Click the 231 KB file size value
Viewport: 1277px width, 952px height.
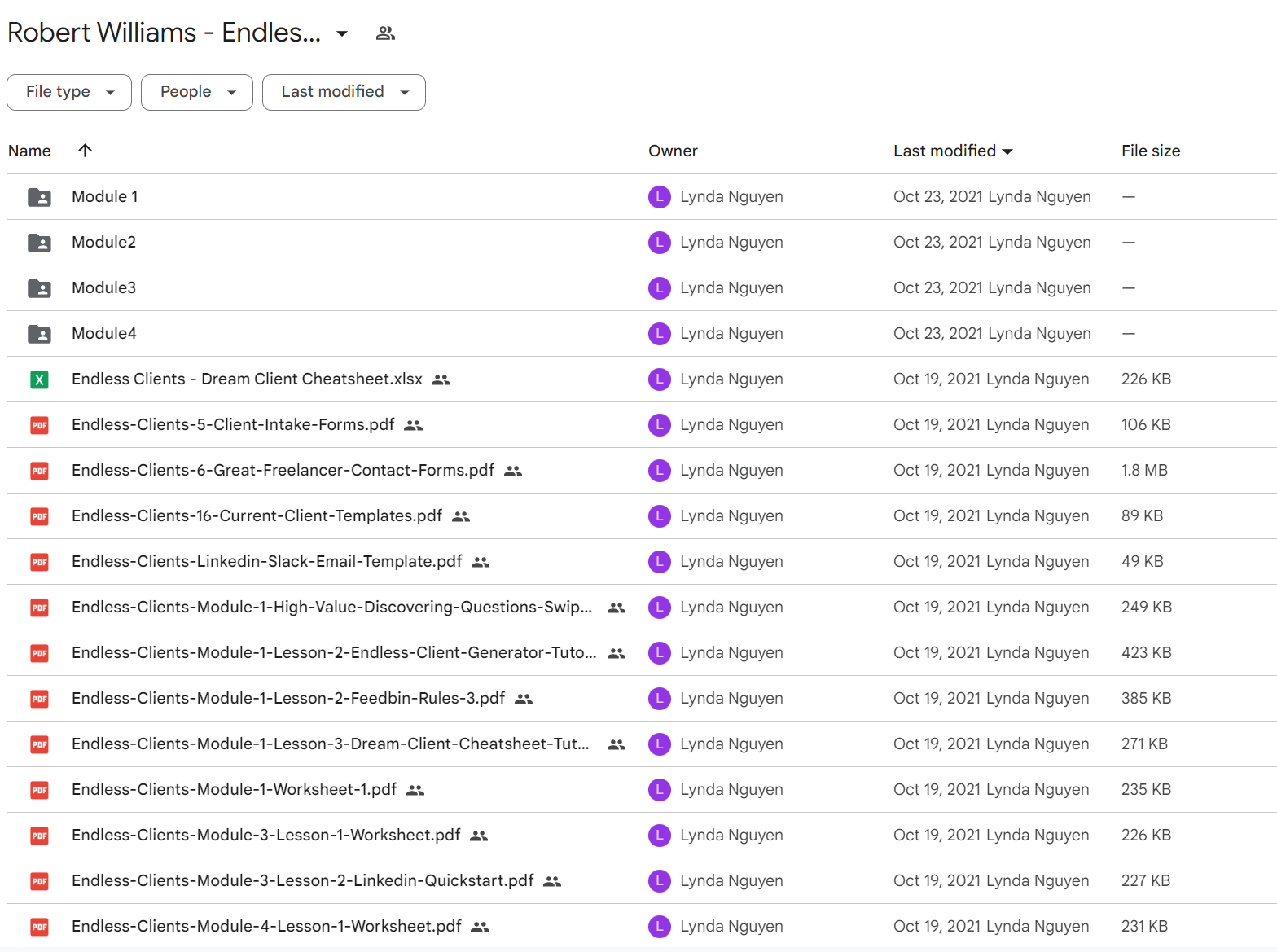pyautogui.click(x=1144, y=926)
